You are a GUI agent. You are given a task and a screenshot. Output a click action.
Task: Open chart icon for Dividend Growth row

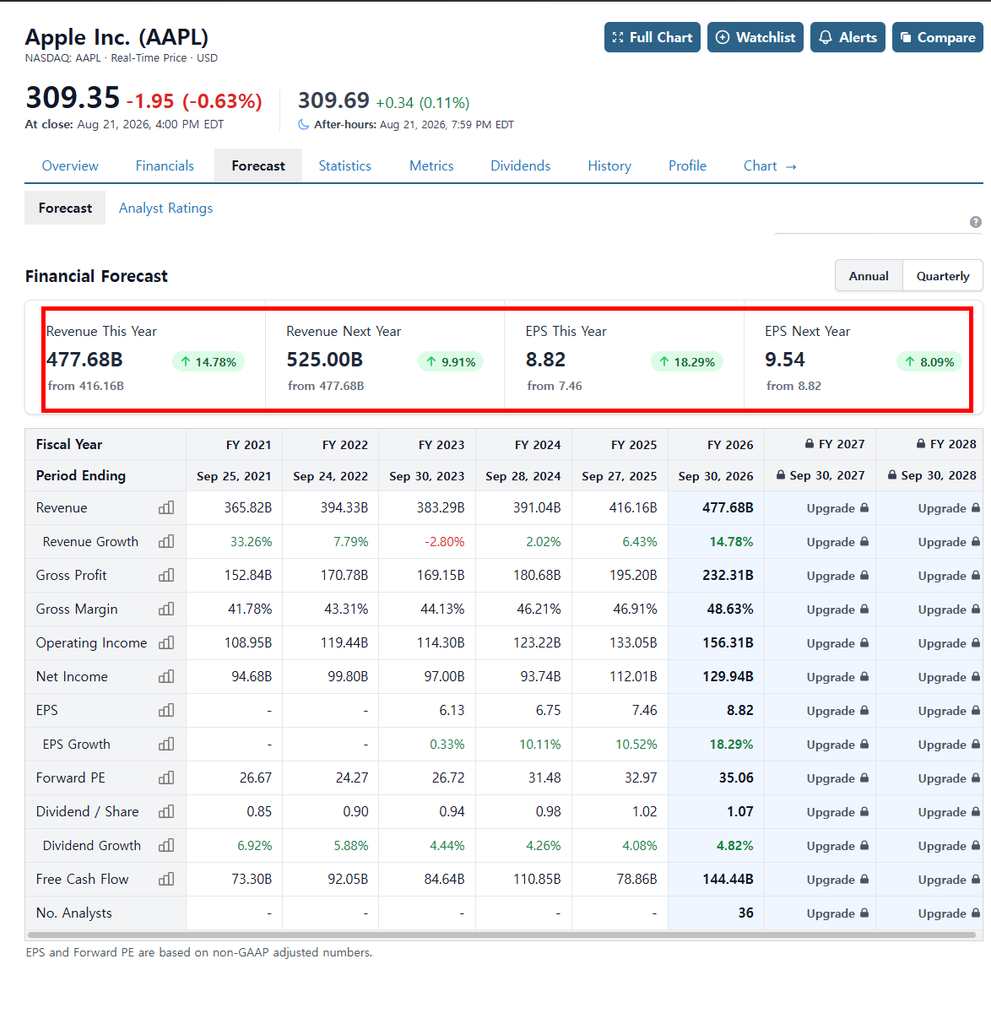(x=167, y=845)
